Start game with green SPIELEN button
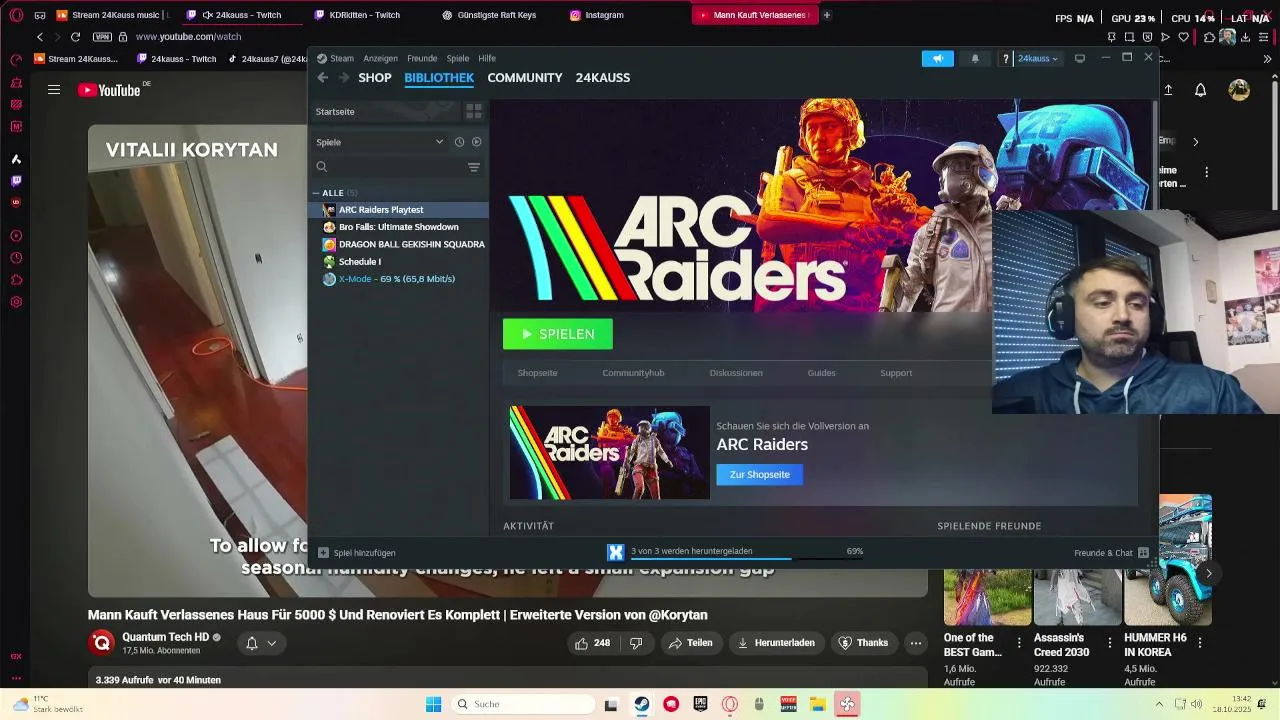1280x720 pixels. tap(558, 334)
